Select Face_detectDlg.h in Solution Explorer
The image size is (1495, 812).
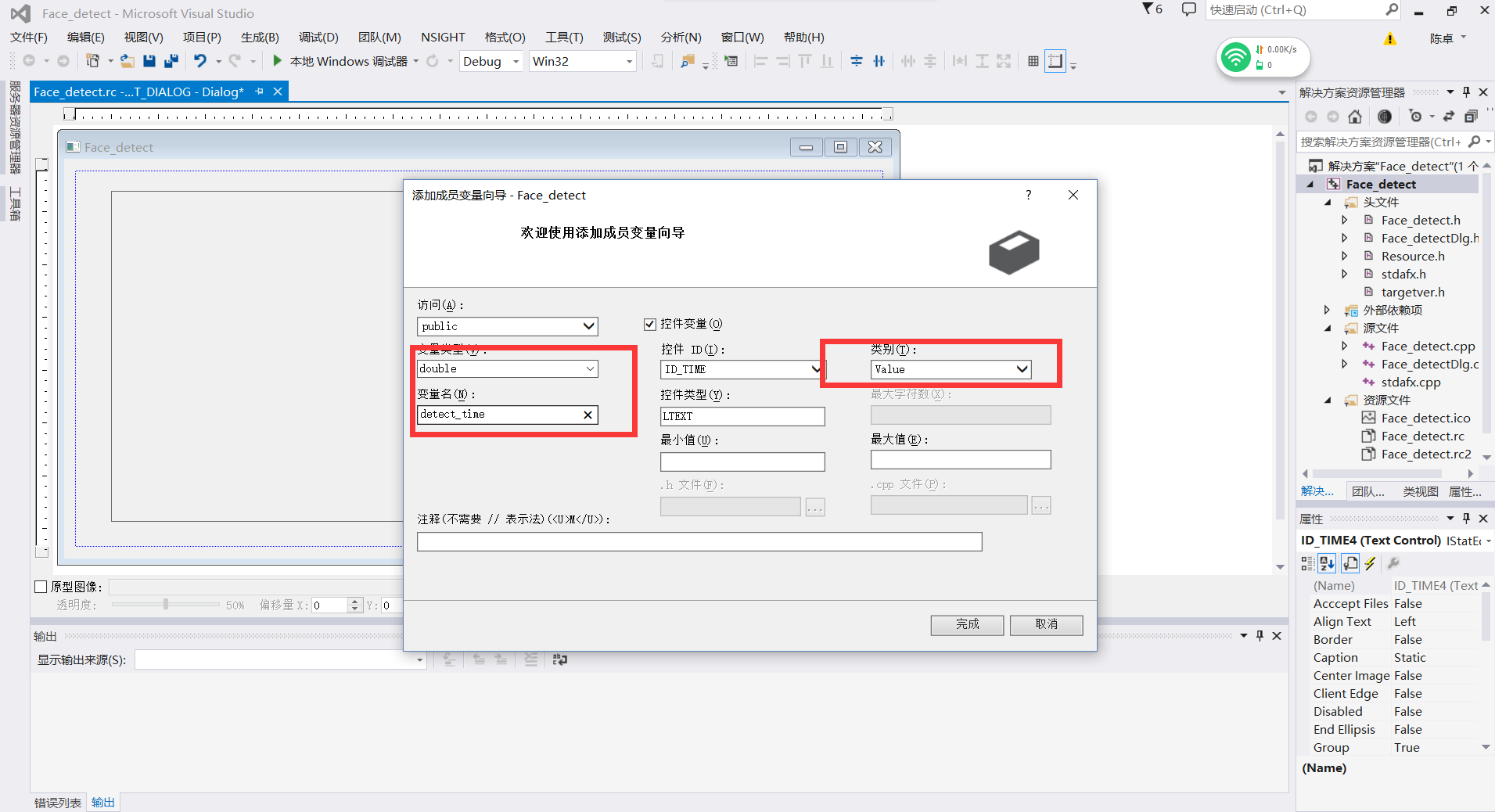pos(1429,239)
